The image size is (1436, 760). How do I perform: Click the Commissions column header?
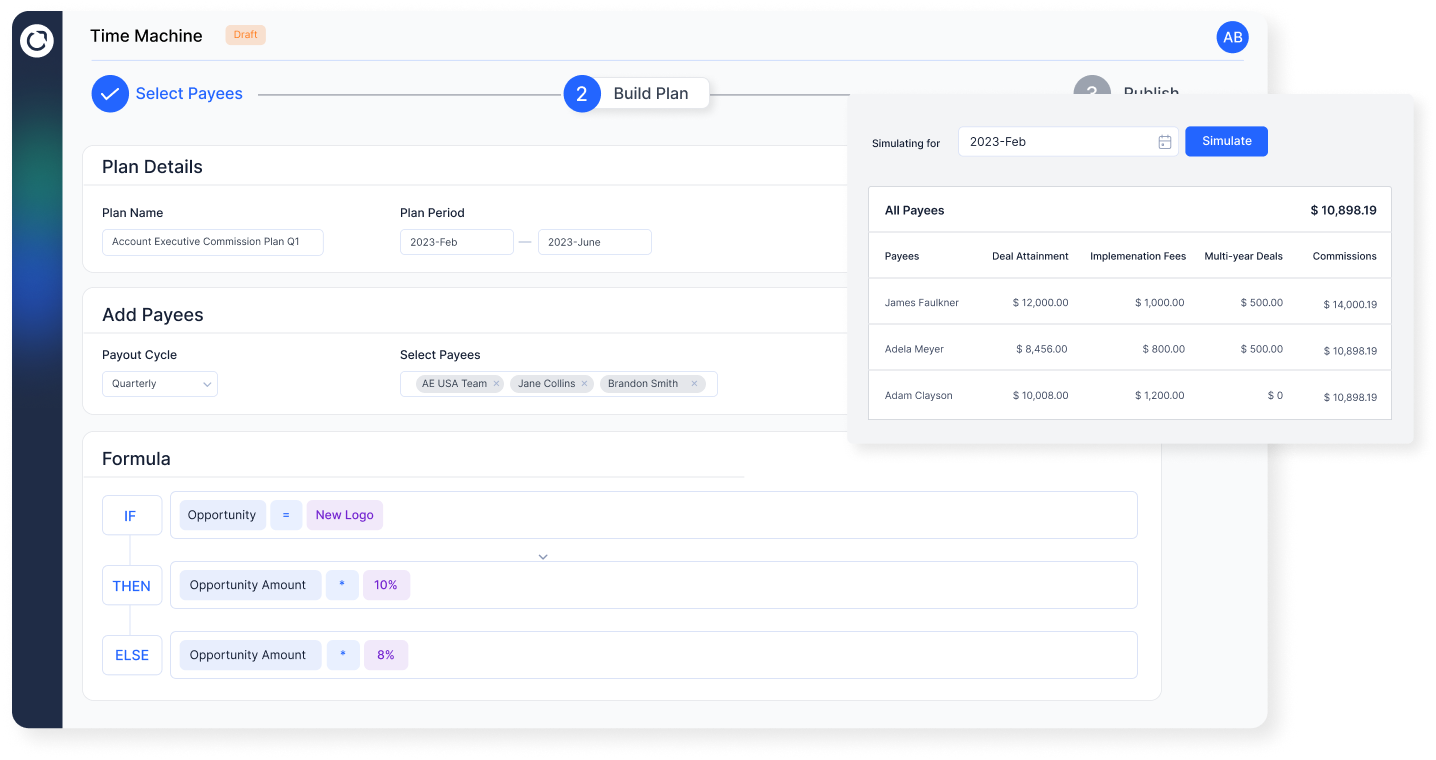coord(1345,257)
